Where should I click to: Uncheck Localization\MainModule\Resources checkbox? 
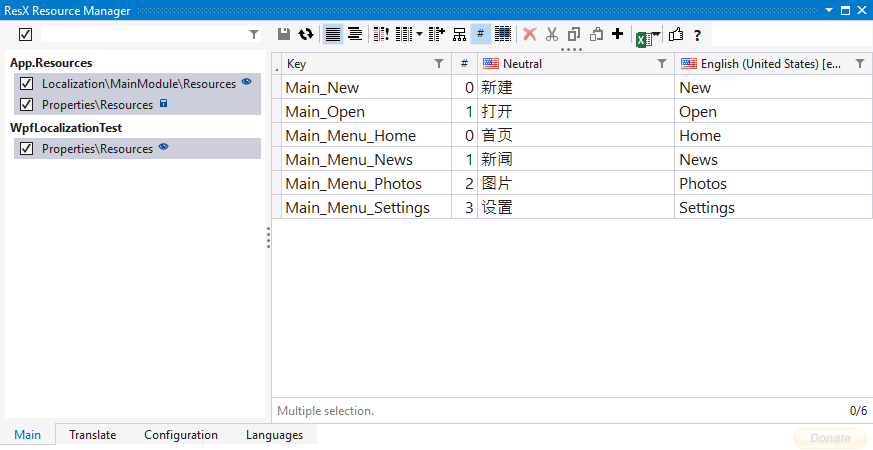(26, 84)
